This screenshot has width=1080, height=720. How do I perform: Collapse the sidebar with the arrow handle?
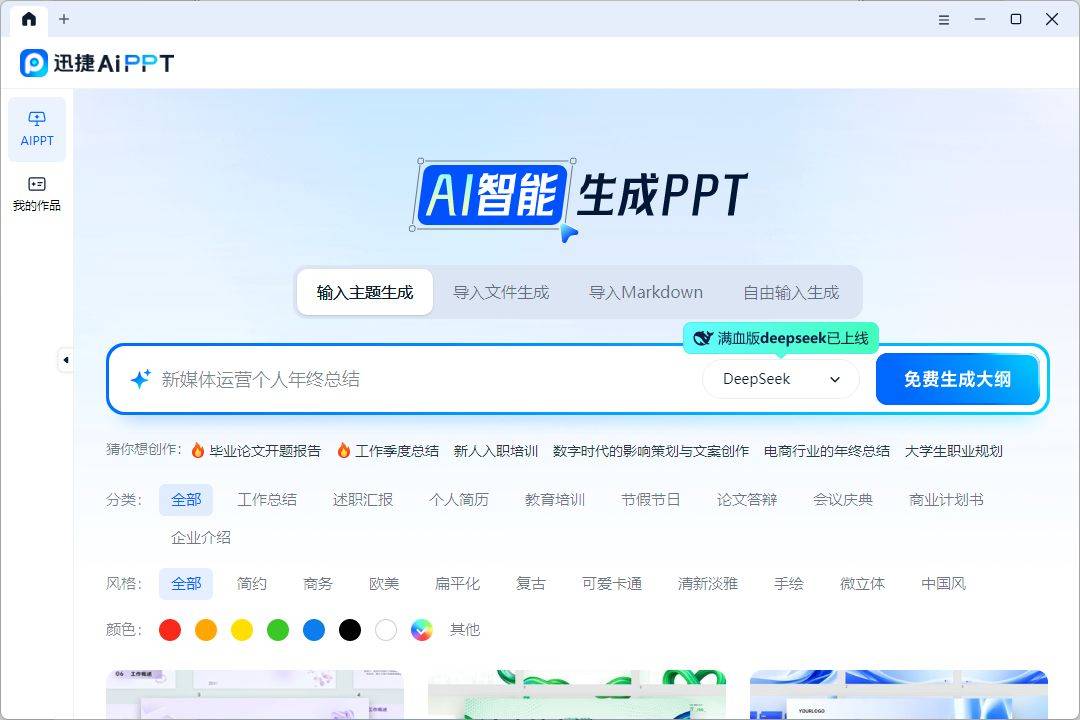[x=65, y=360]
